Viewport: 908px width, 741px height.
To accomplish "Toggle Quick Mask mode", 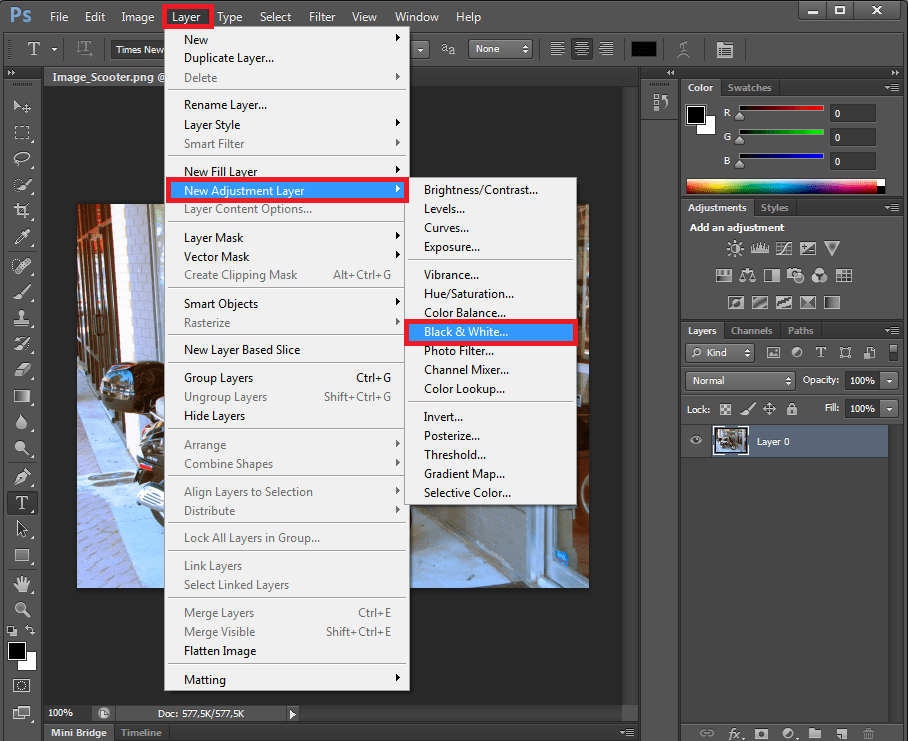I will point(21,686).
